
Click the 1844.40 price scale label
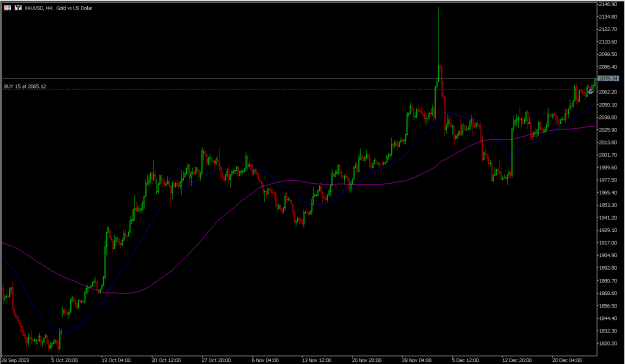click(608, 318)
